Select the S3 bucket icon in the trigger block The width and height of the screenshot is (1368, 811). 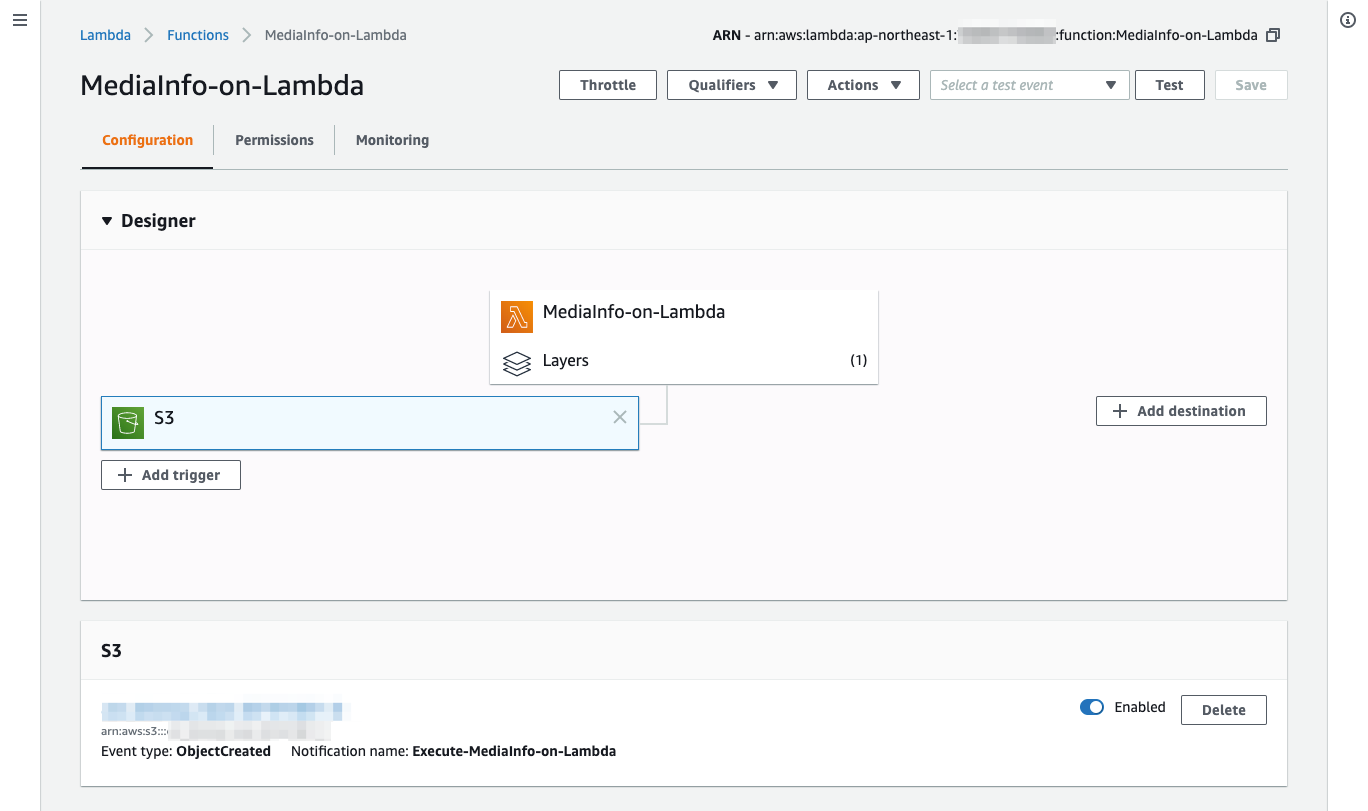pos(127,422)
